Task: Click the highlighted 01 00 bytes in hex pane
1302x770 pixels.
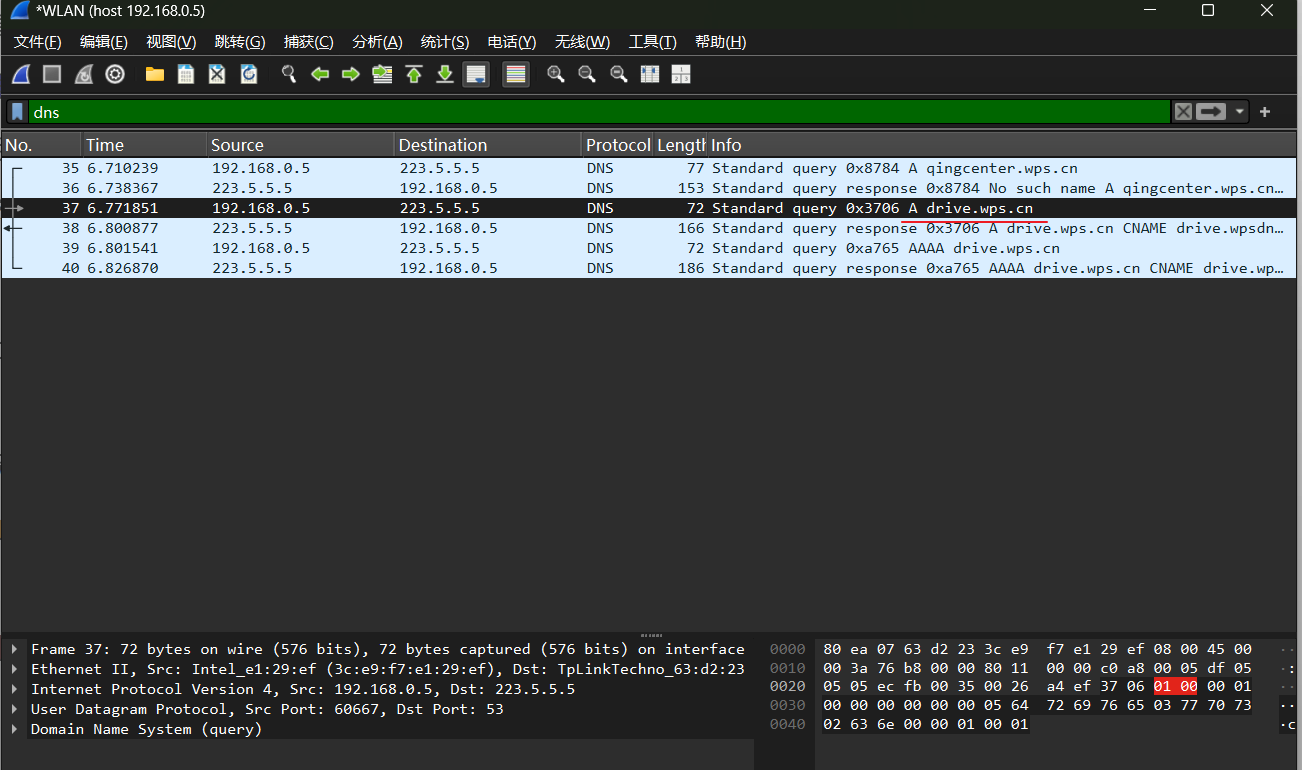Action: point(1175,686)
